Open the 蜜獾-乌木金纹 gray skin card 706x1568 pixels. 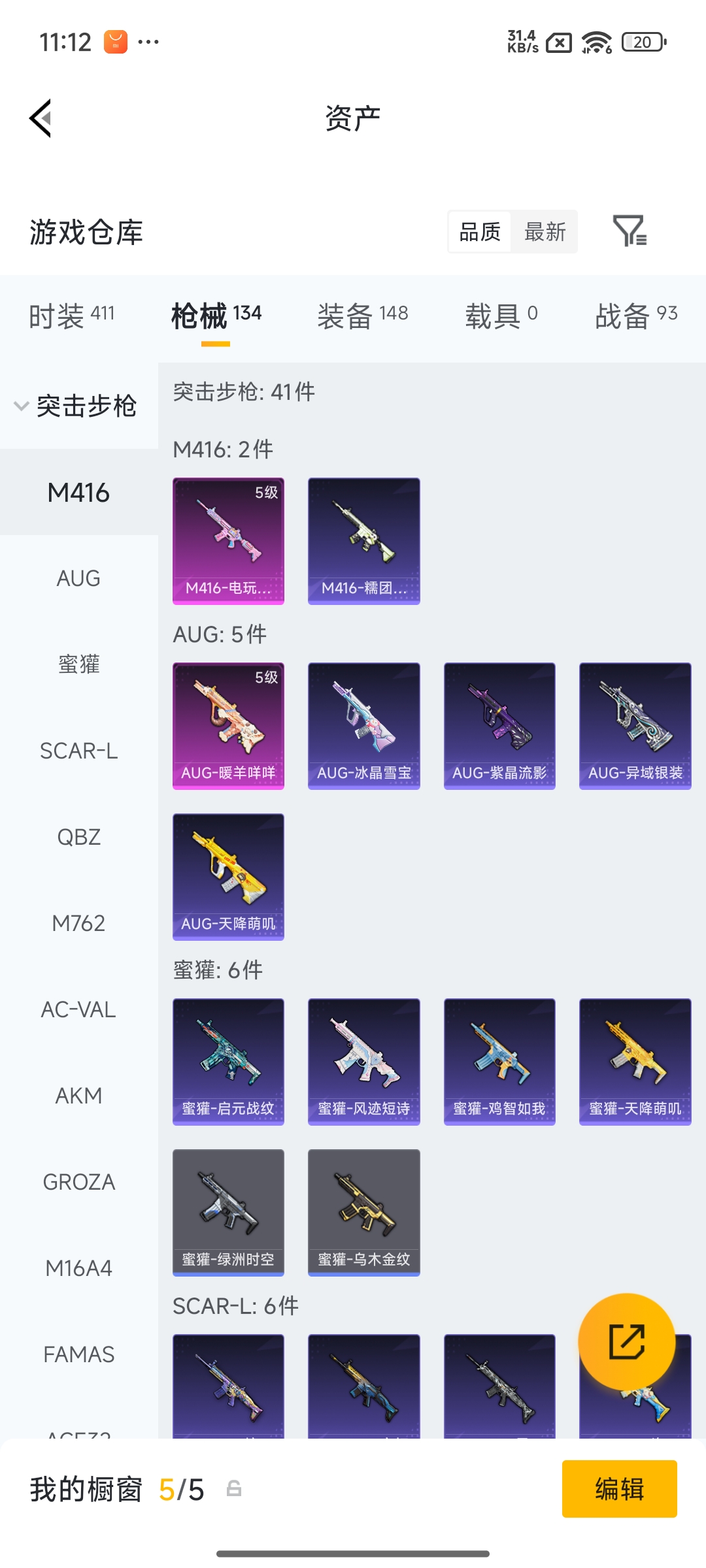[x=363, y=1213]
